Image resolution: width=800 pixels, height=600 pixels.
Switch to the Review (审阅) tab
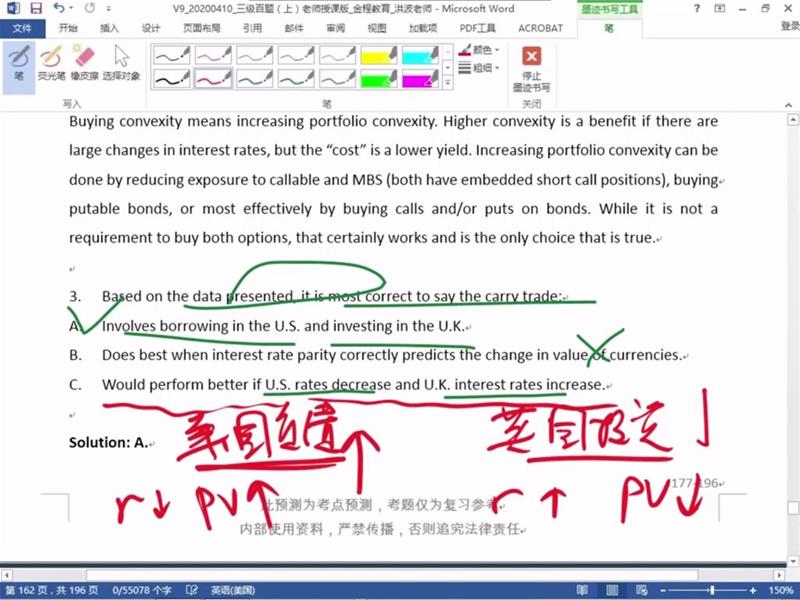(335, 28)
